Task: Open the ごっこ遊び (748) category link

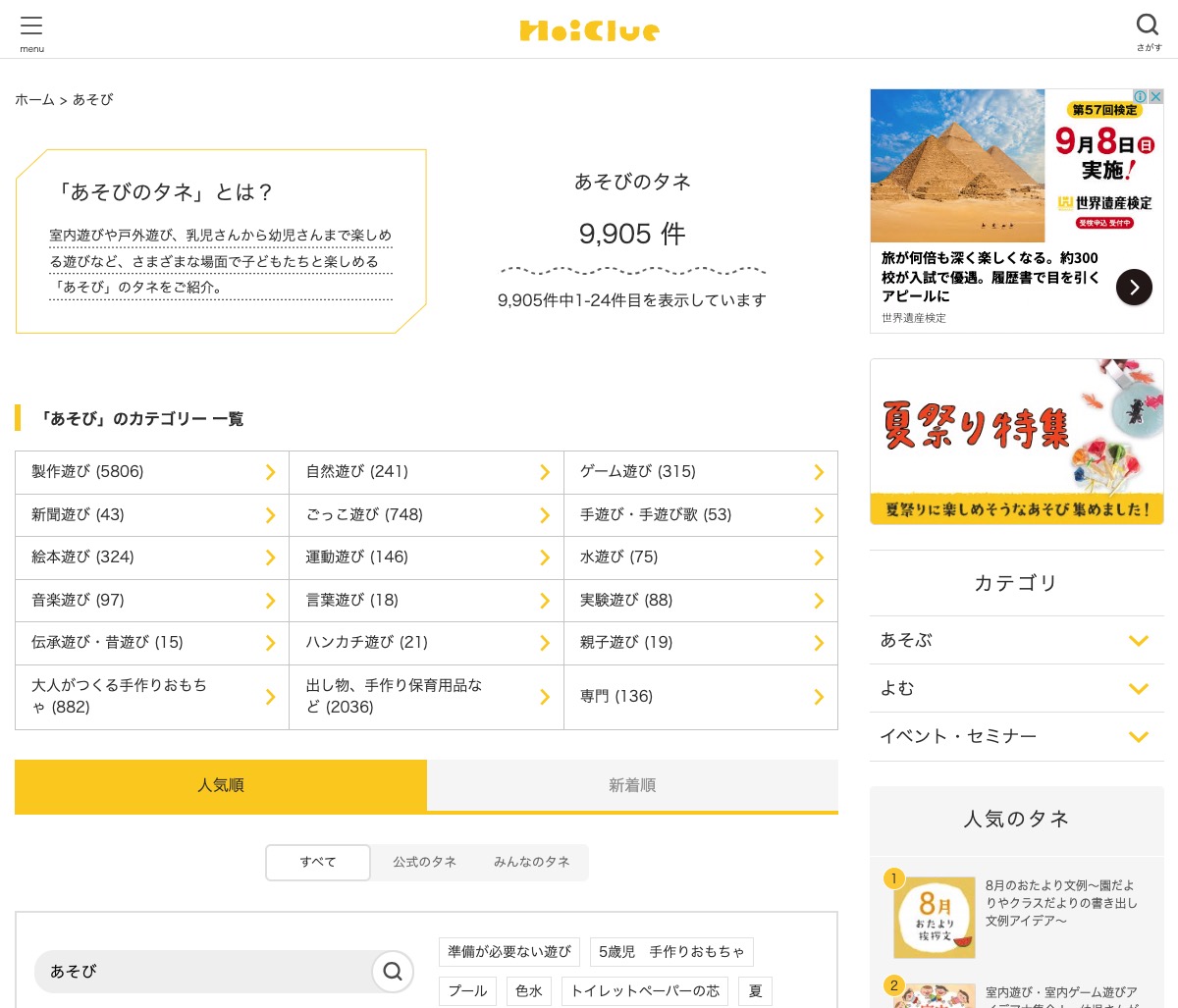Action: (x=364, y=514)
